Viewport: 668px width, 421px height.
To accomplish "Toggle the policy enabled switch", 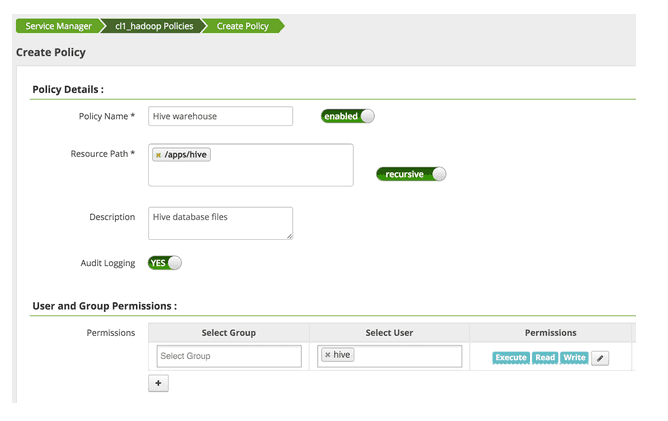I will coord(347,116).
